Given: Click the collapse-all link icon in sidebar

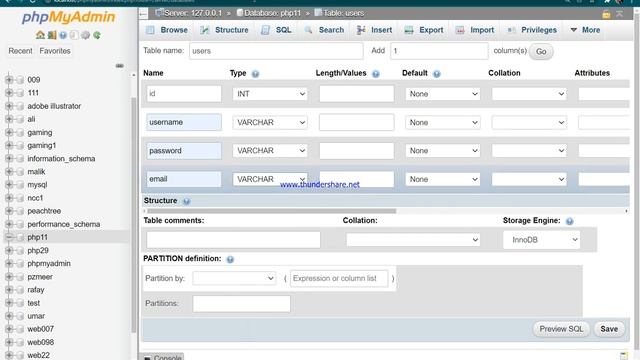Looking at the screenshot, I should coord(120,66).
